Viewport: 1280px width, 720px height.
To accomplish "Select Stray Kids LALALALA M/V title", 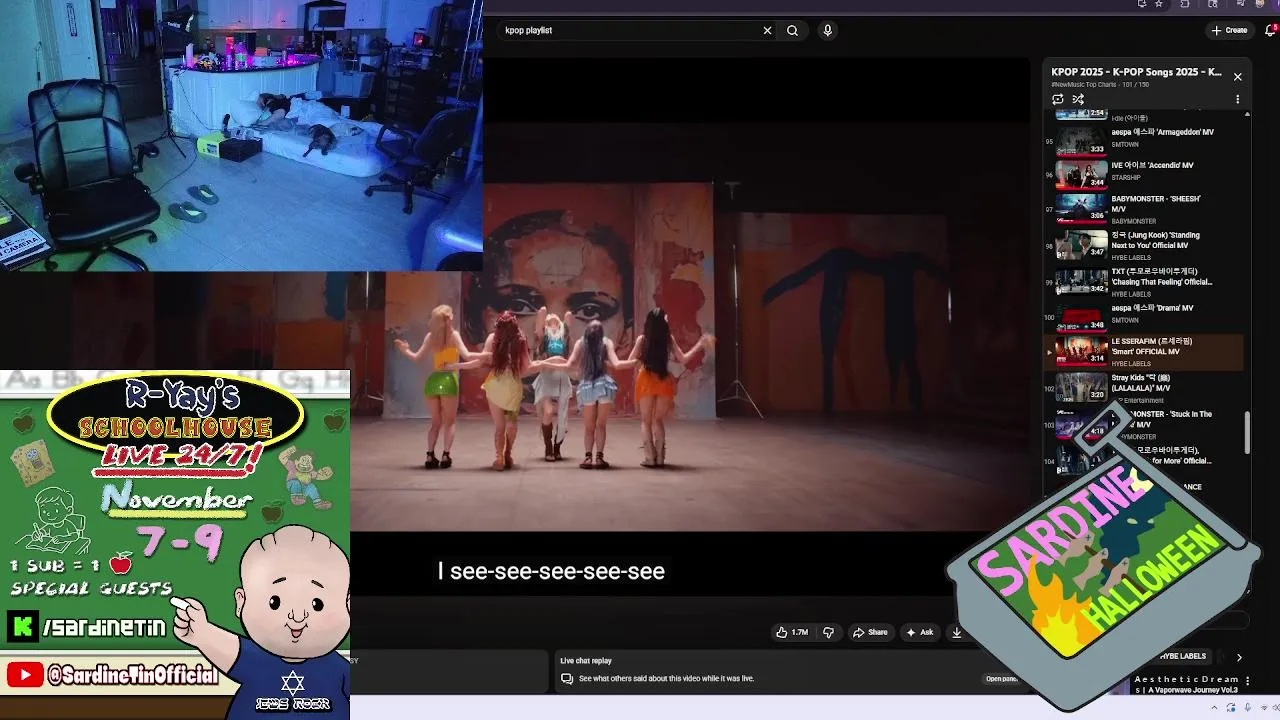I will [x=1141, y=383].
